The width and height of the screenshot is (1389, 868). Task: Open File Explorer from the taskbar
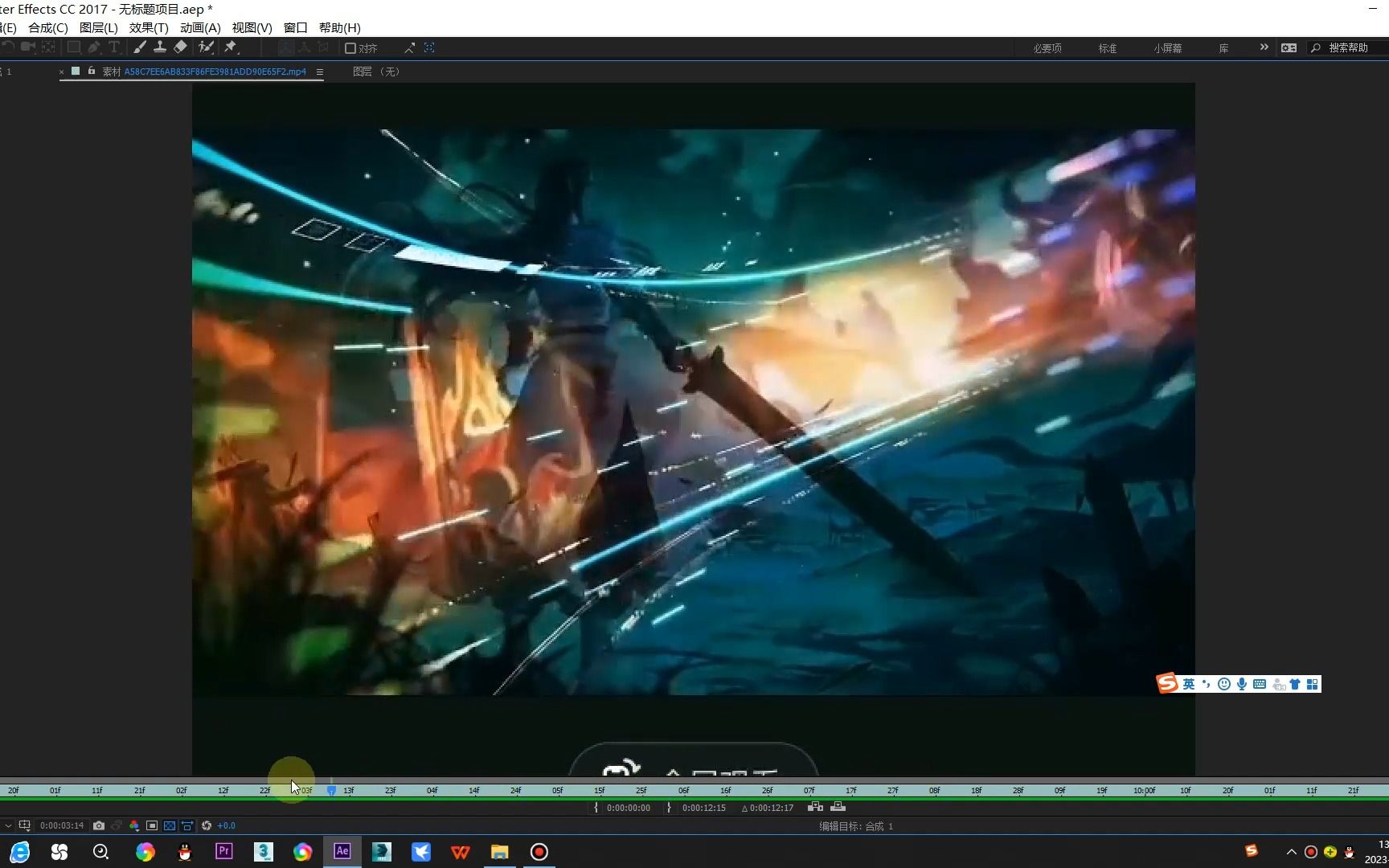pos(500,852)
